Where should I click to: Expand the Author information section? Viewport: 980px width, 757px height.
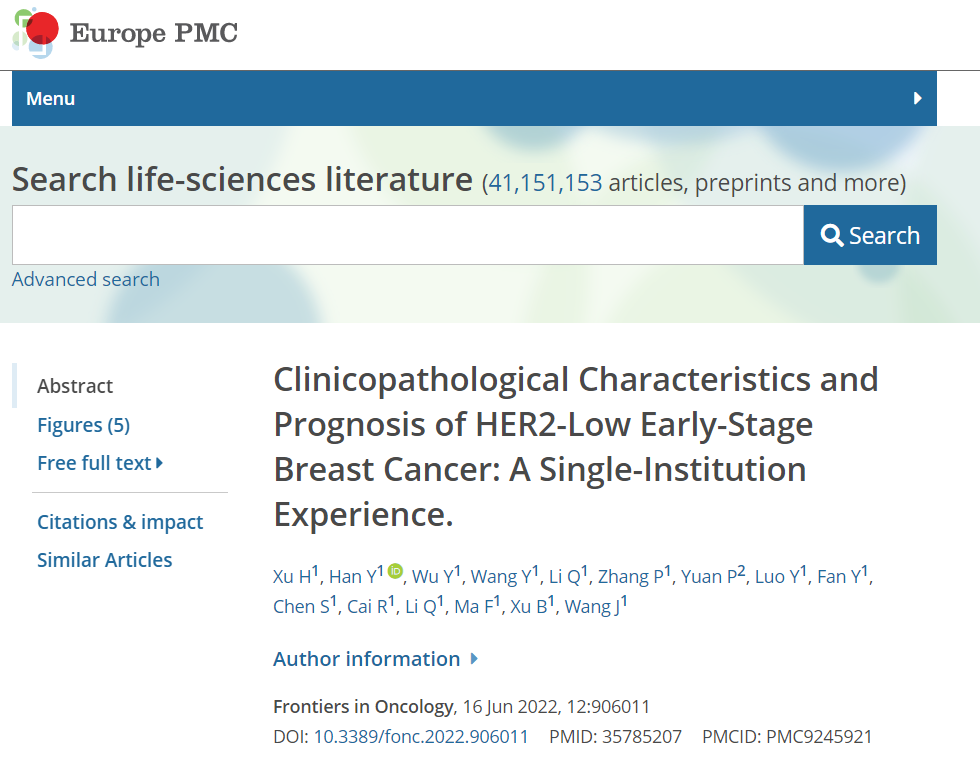376,659
